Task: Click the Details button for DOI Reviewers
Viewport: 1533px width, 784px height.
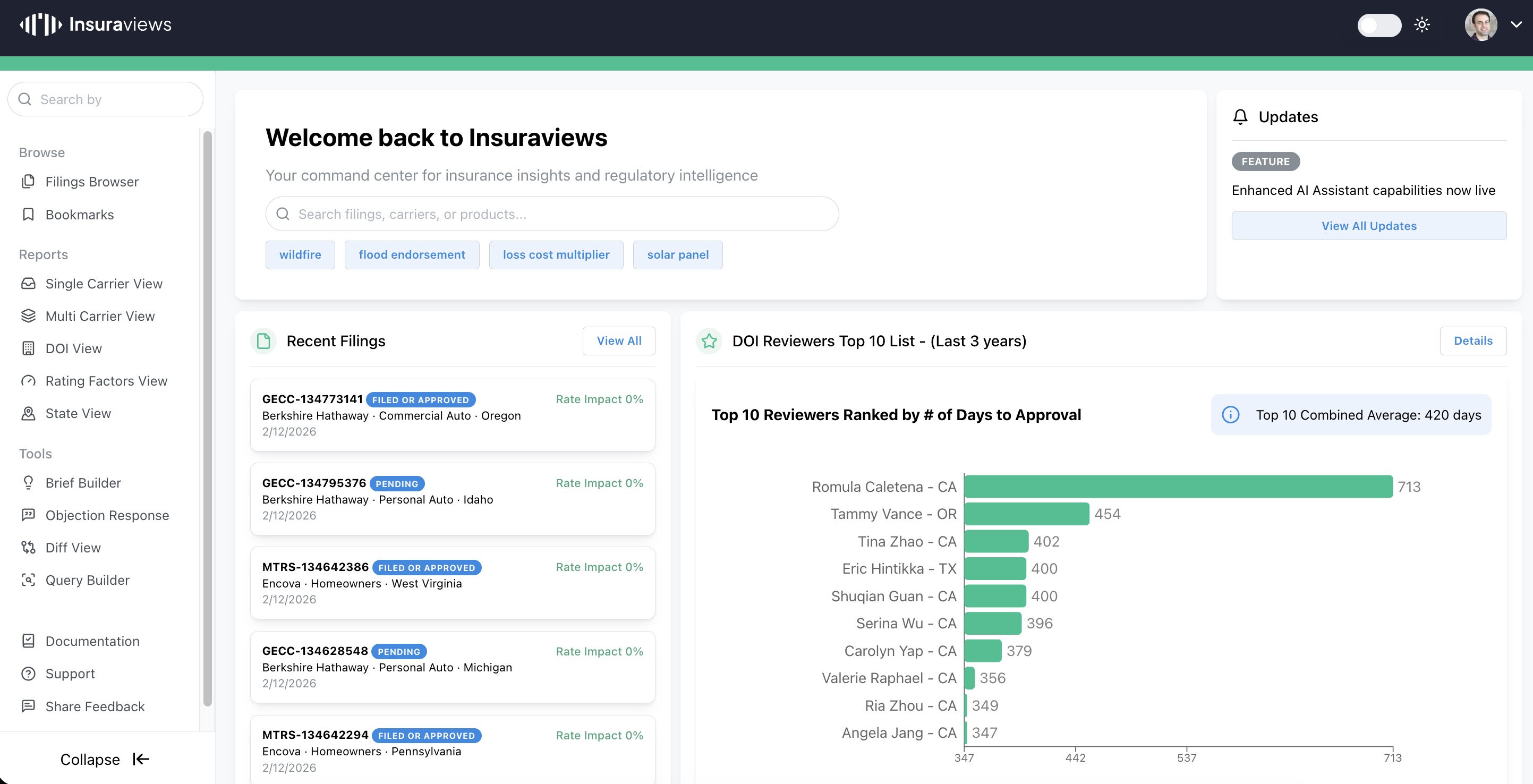Action: tap(1473, 340)
